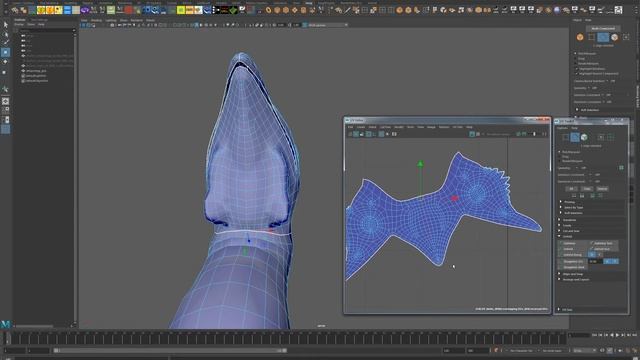The image size is (640, 360).
Task: Select the Paint Selection tool in the toolbox
Action: tap(5, 43)
